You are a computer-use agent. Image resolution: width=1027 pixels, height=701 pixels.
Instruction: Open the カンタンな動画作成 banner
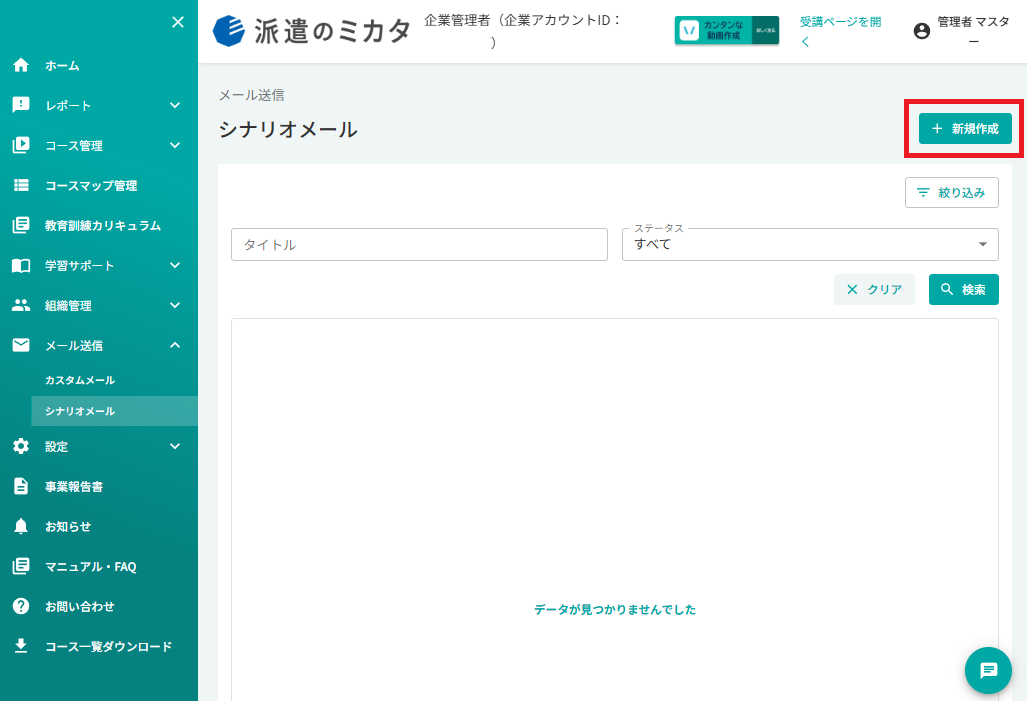[x=726, y=30]
